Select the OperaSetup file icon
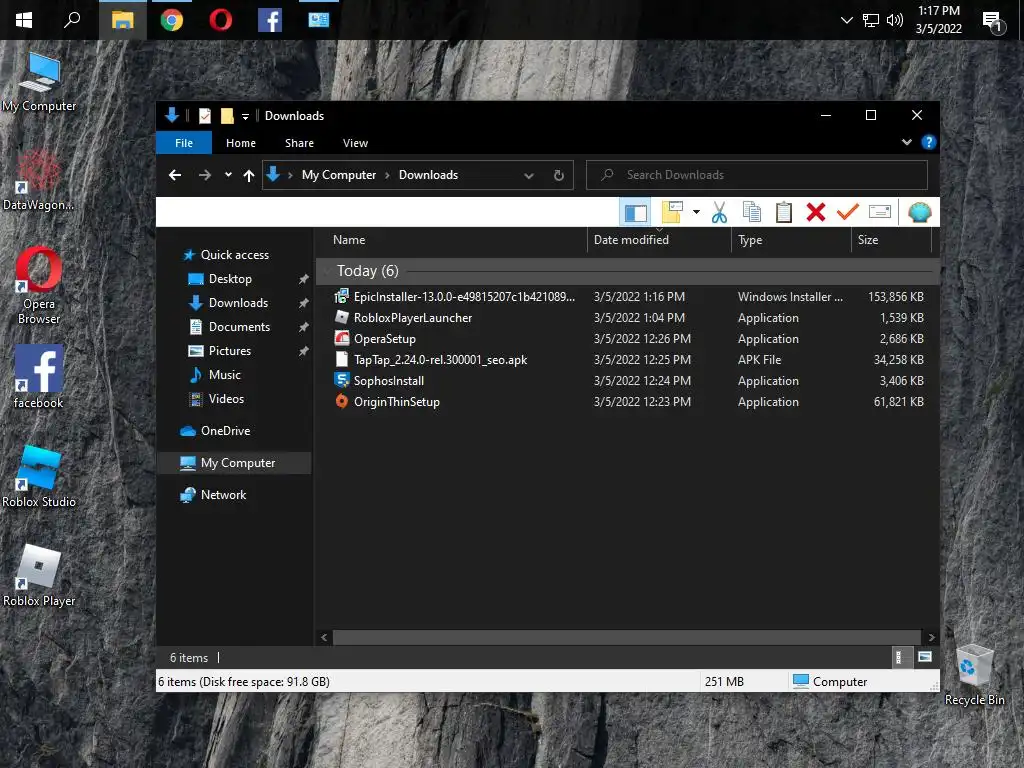 (342, 338)
